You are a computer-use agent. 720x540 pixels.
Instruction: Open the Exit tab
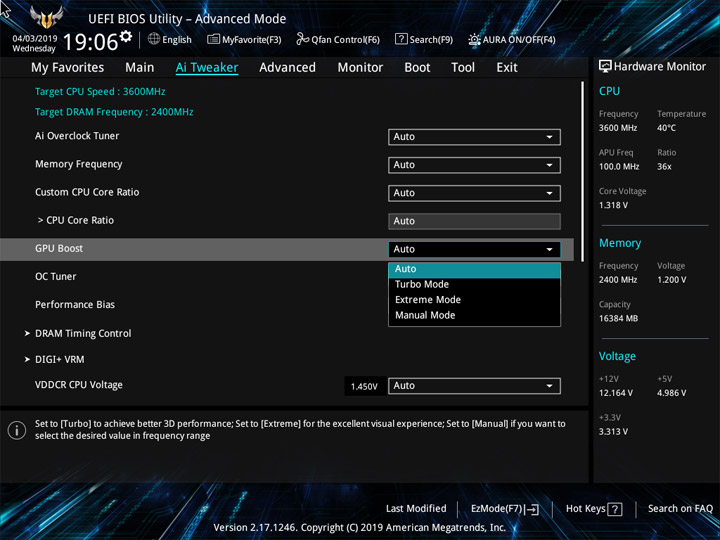[x=506, y=68]
